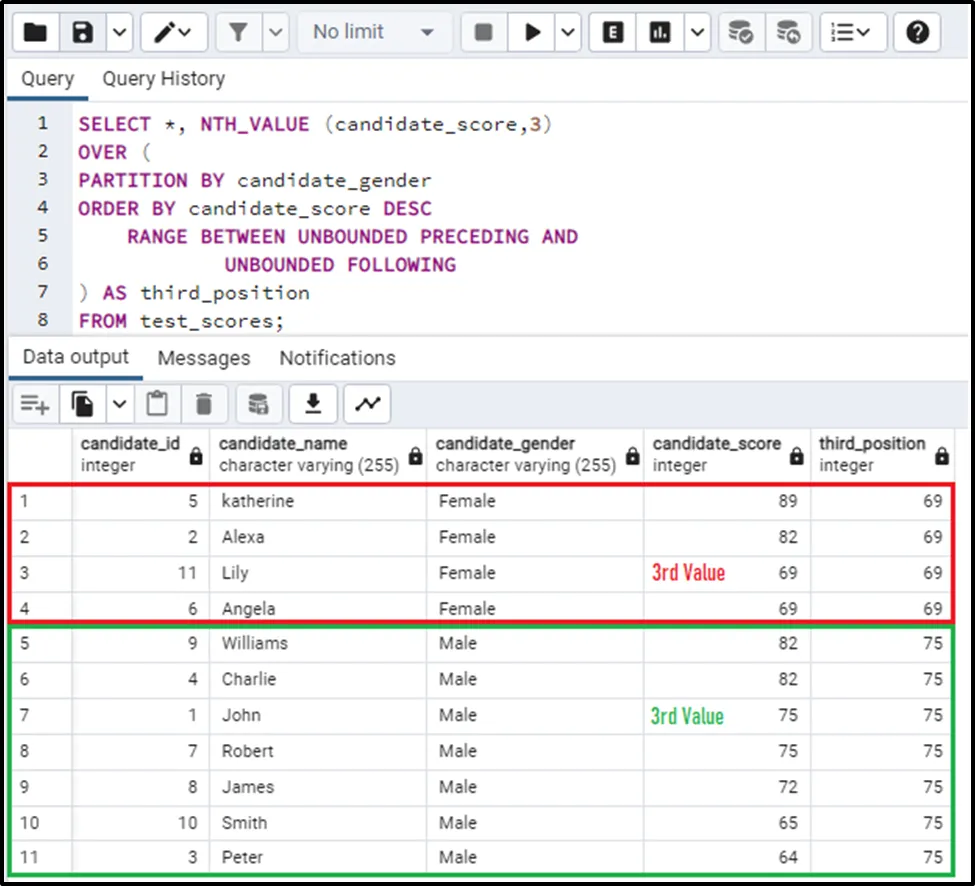Expand the Edit pencil dropdown
975x886 pixels.
(174, 33)
